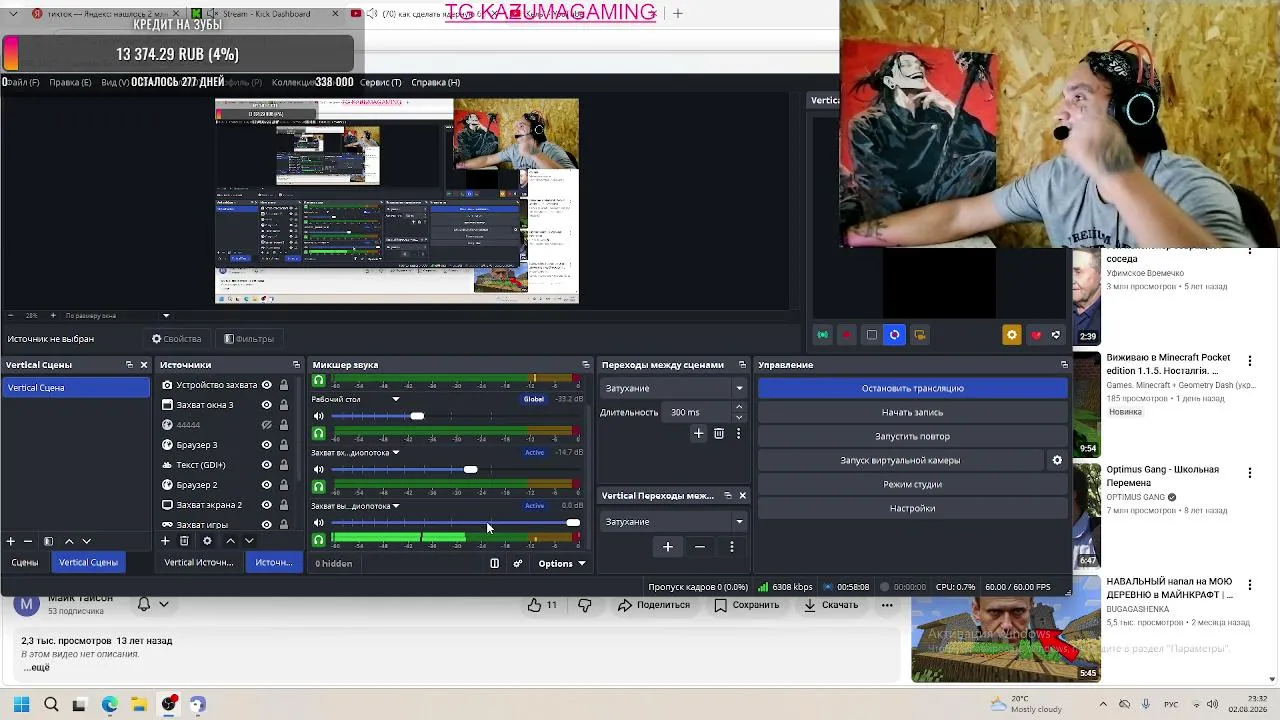Open the Справка (H) menu
This screenshot has height=720, width=1280.
coord(436,82)
